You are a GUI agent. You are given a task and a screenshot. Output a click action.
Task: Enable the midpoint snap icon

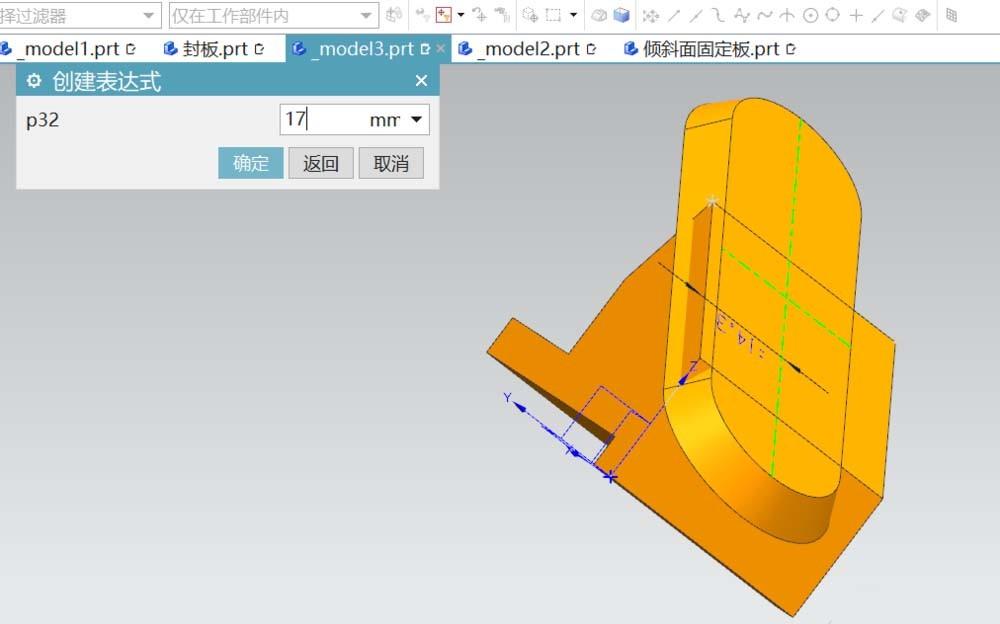click(x=697, y=13)
